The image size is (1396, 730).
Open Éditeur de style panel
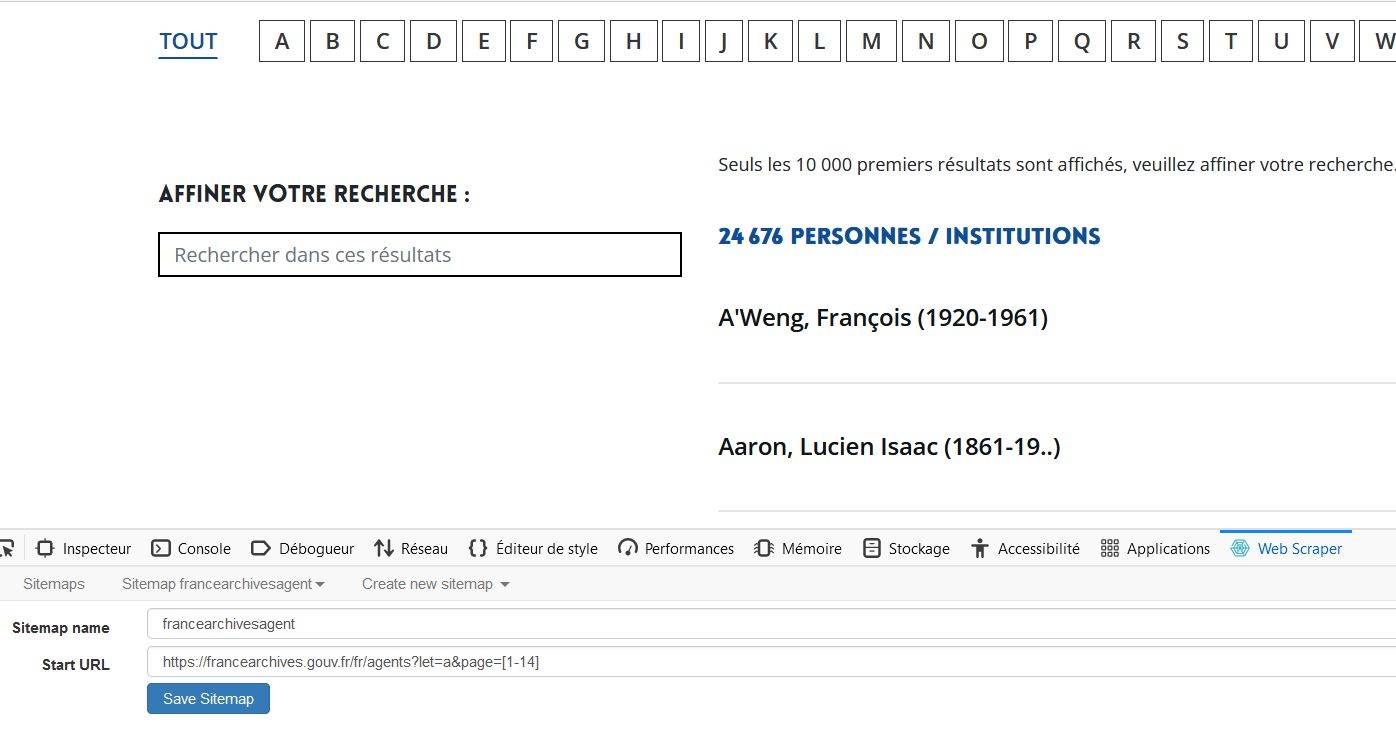pyautogui.click(x=533, y=548)
